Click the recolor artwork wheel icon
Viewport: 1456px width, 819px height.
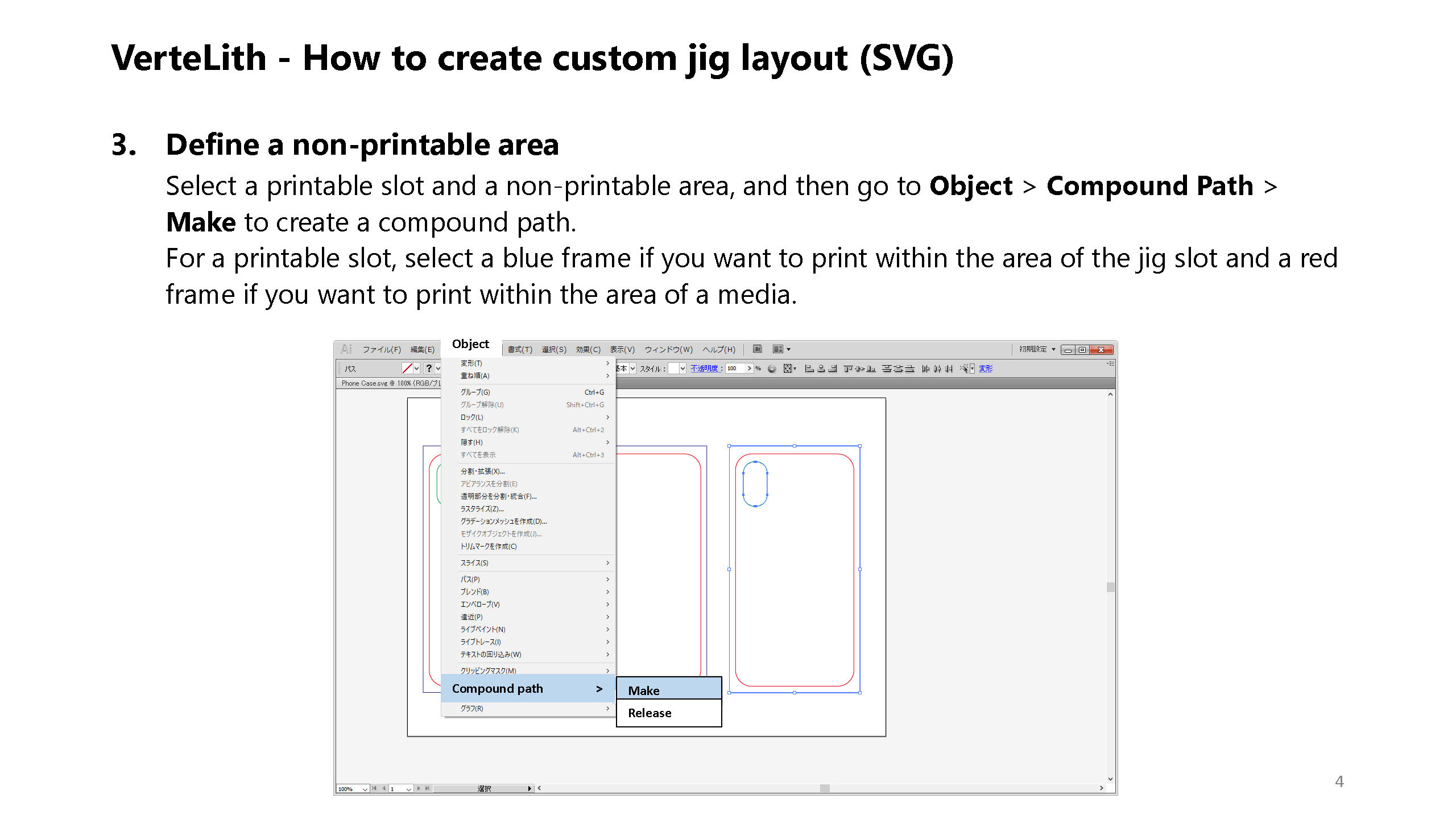coord(772,369)
